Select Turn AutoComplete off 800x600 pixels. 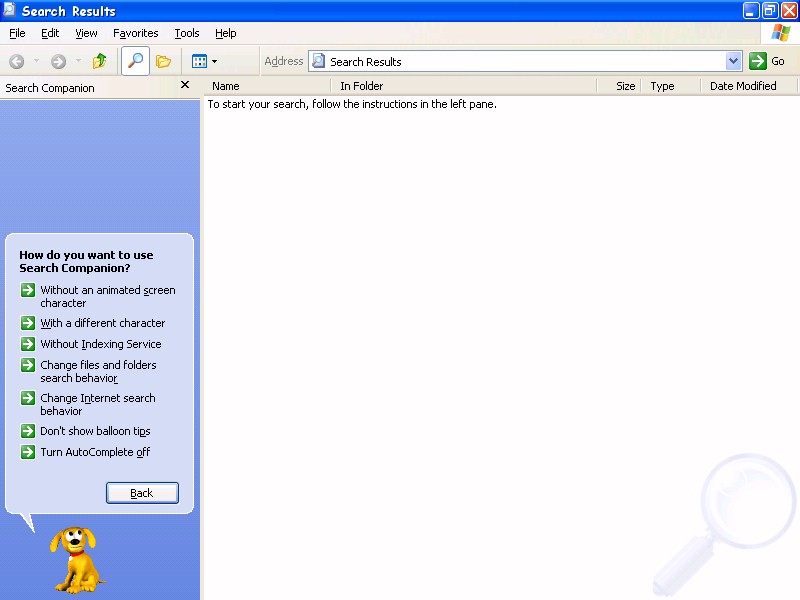[95, 452]
